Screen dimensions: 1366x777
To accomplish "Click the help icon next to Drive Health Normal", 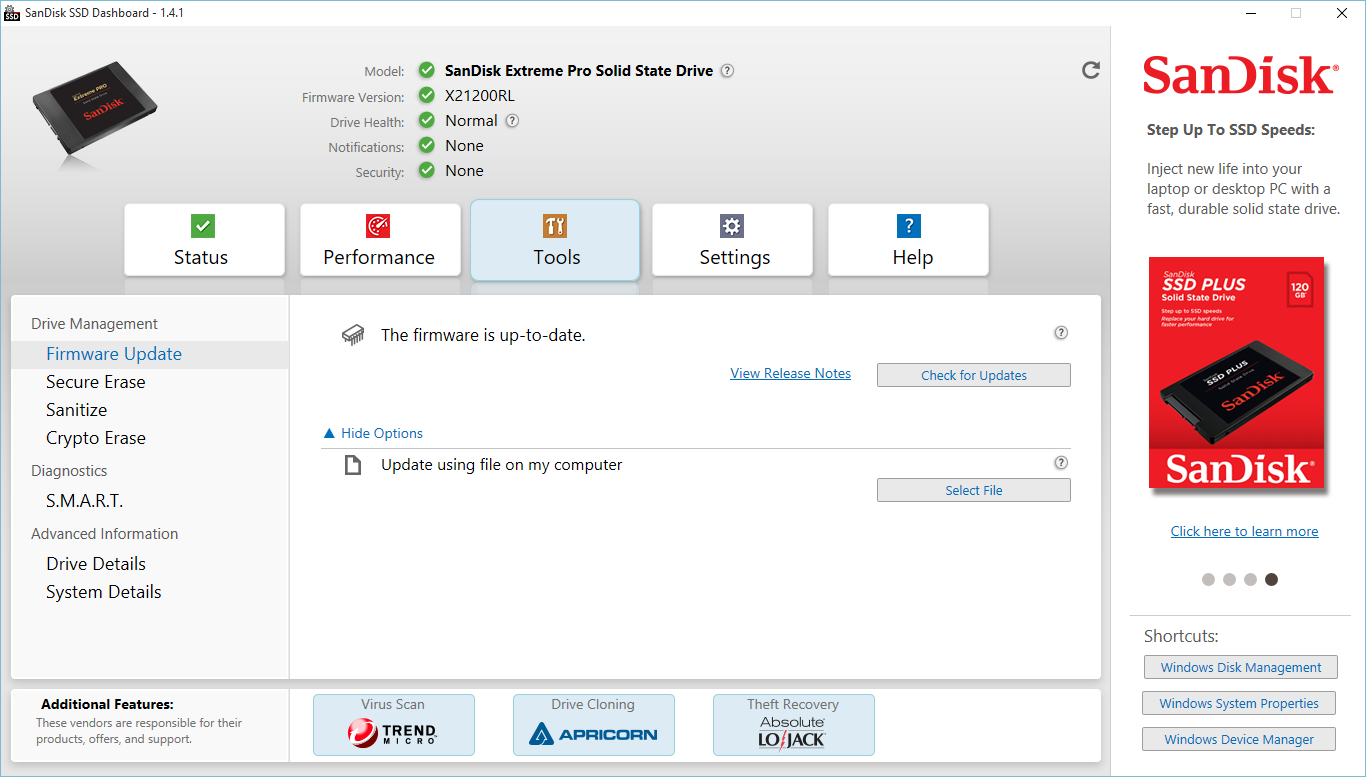I will (x=512, y=121).
